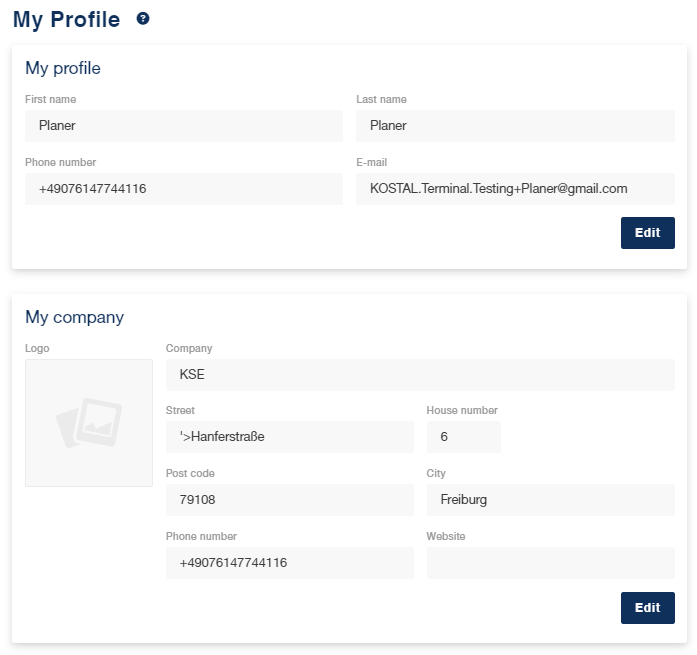Image resolution: width=697 pixels, height=655 pixels.
Task: Focus the profile Phone number field
Action: pyautogui.click(x=184, y=189)
